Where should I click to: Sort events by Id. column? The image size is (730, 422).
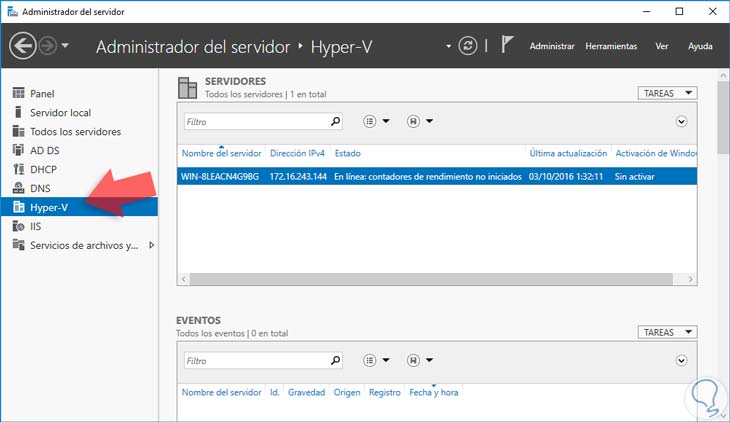275,392
